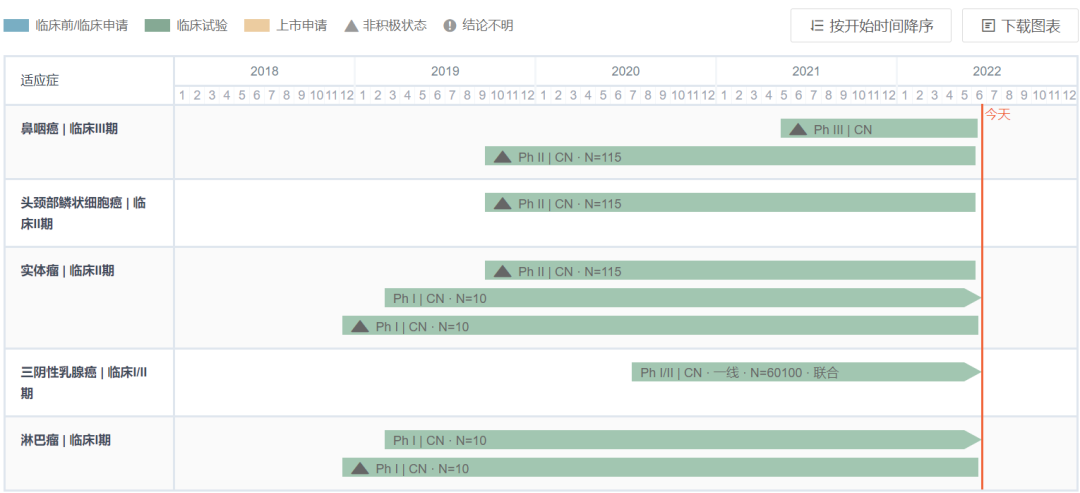Select the ongoing Ph I N=10 arrow bar under 淋巴瘤

(x=683, y=440)
